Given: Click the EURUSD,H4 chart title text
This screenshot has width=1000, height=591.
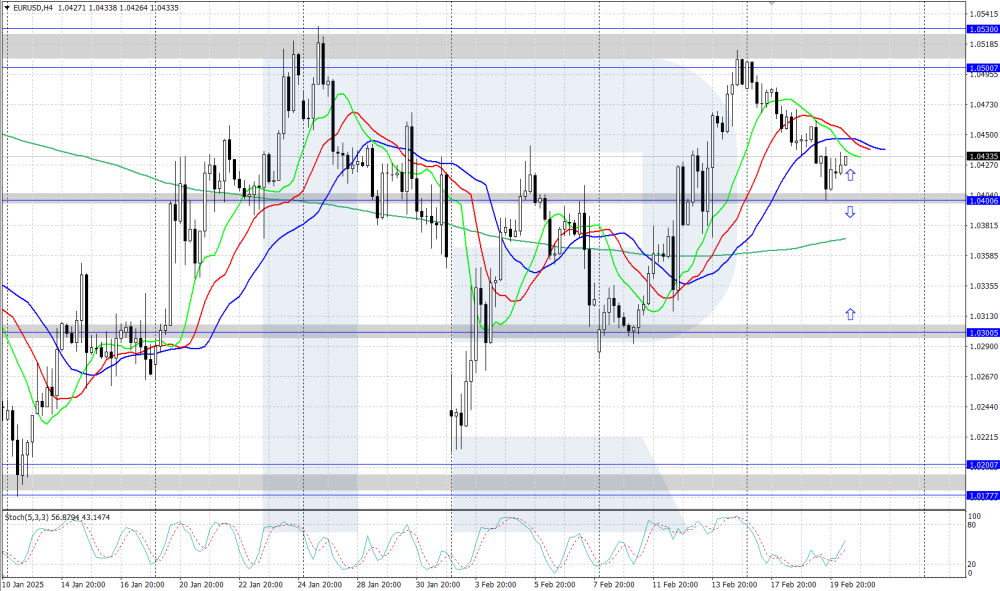Looking at the screenshot, I should pos(32,8).
